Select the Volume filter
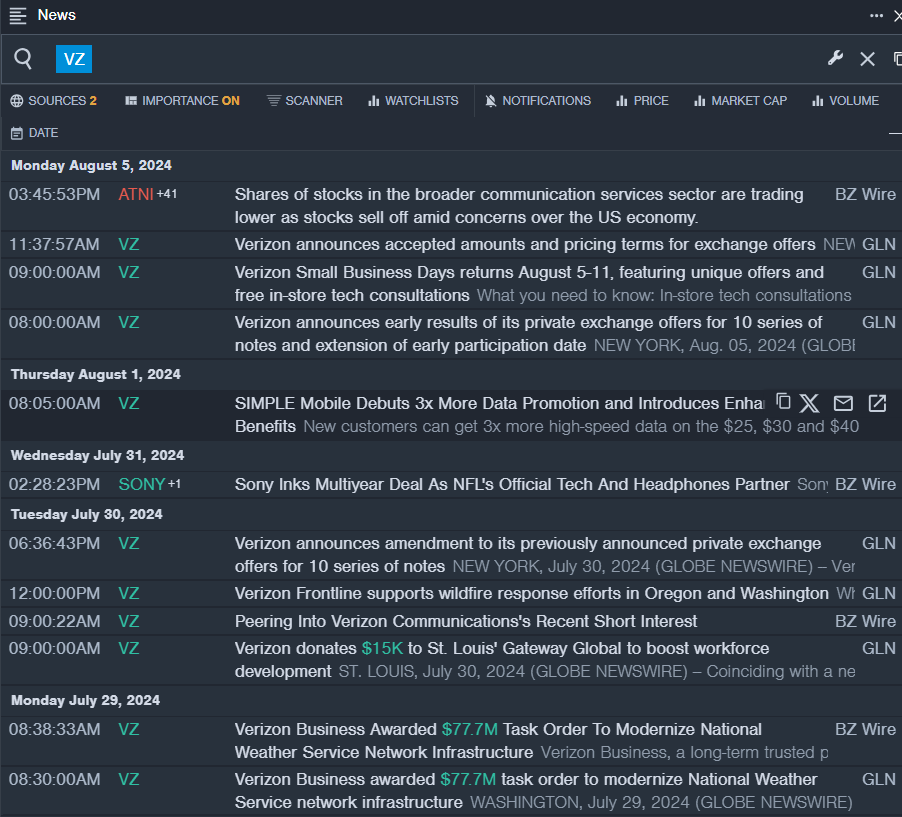Image resolution: width=902 pixels, height=817 pixels. pos(845,101)
